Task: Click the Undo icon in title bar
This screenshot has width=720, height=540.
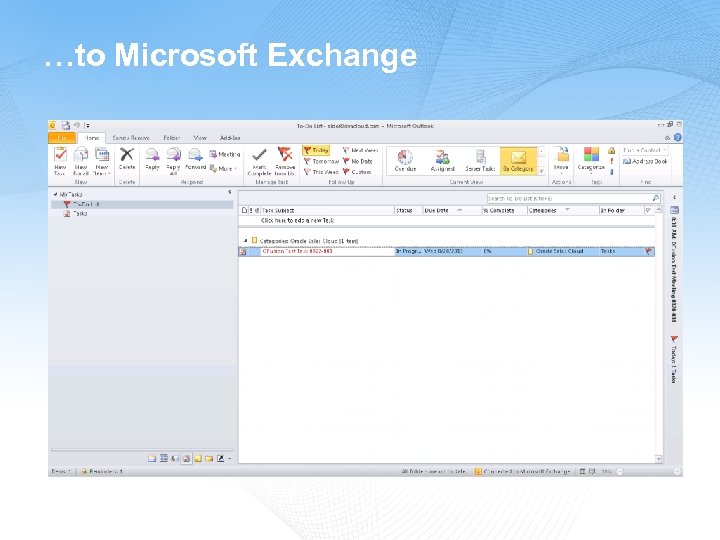Action: [77, 125]
